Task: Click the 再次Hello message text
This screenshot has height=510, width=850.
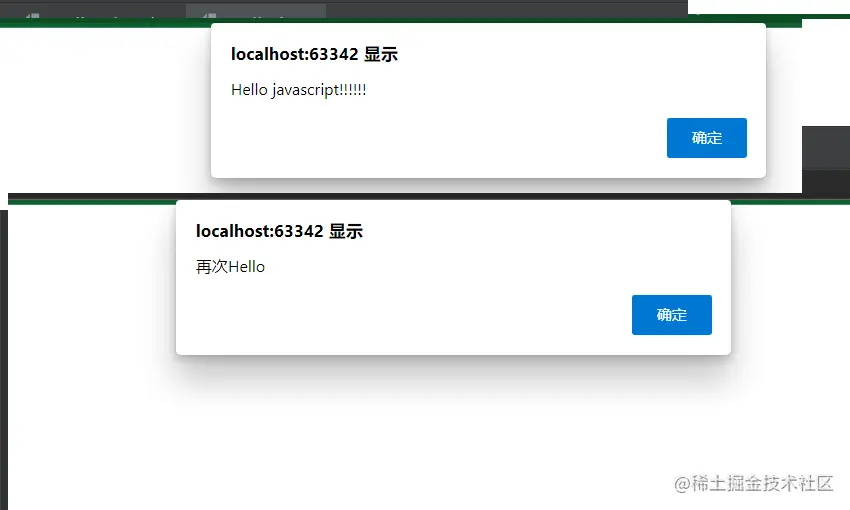Action: click(230, 267)
